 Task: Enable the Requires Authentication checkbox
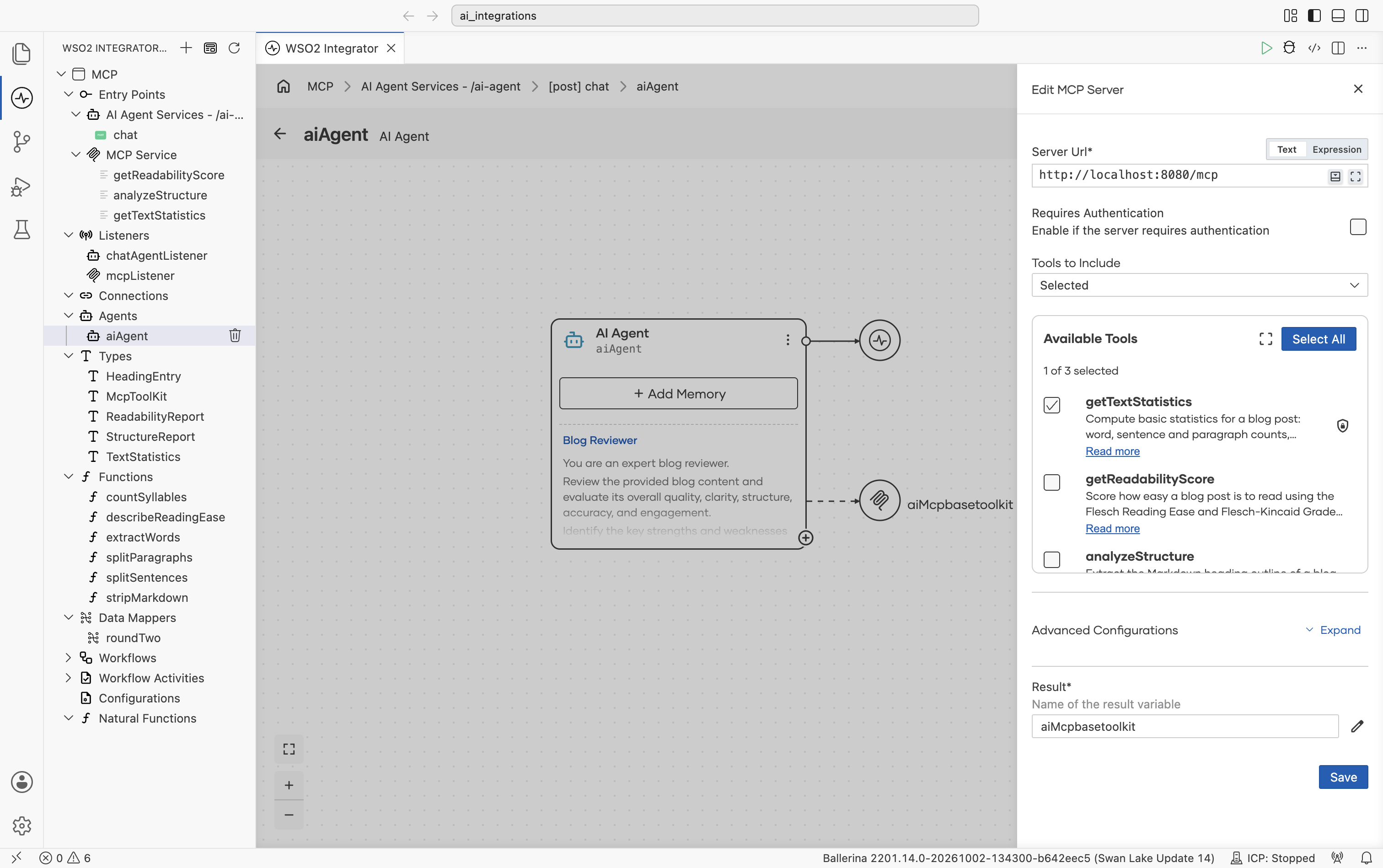point(1358,227)
